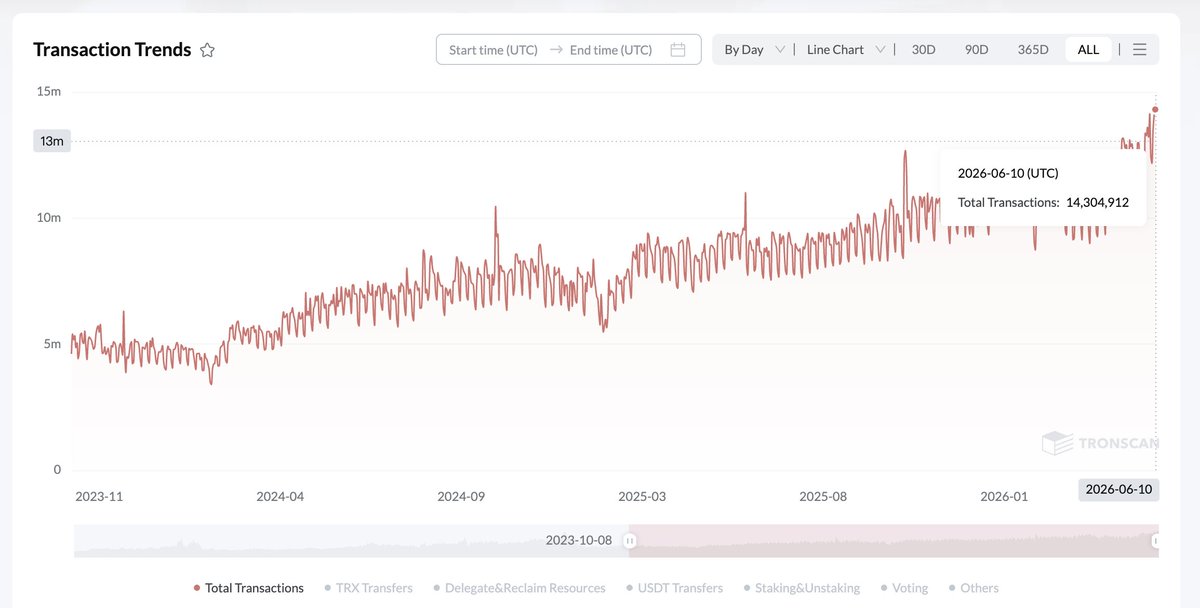Enable the TRX Transfers series
Screen dimensions: 1200x608
coord(368,588)
